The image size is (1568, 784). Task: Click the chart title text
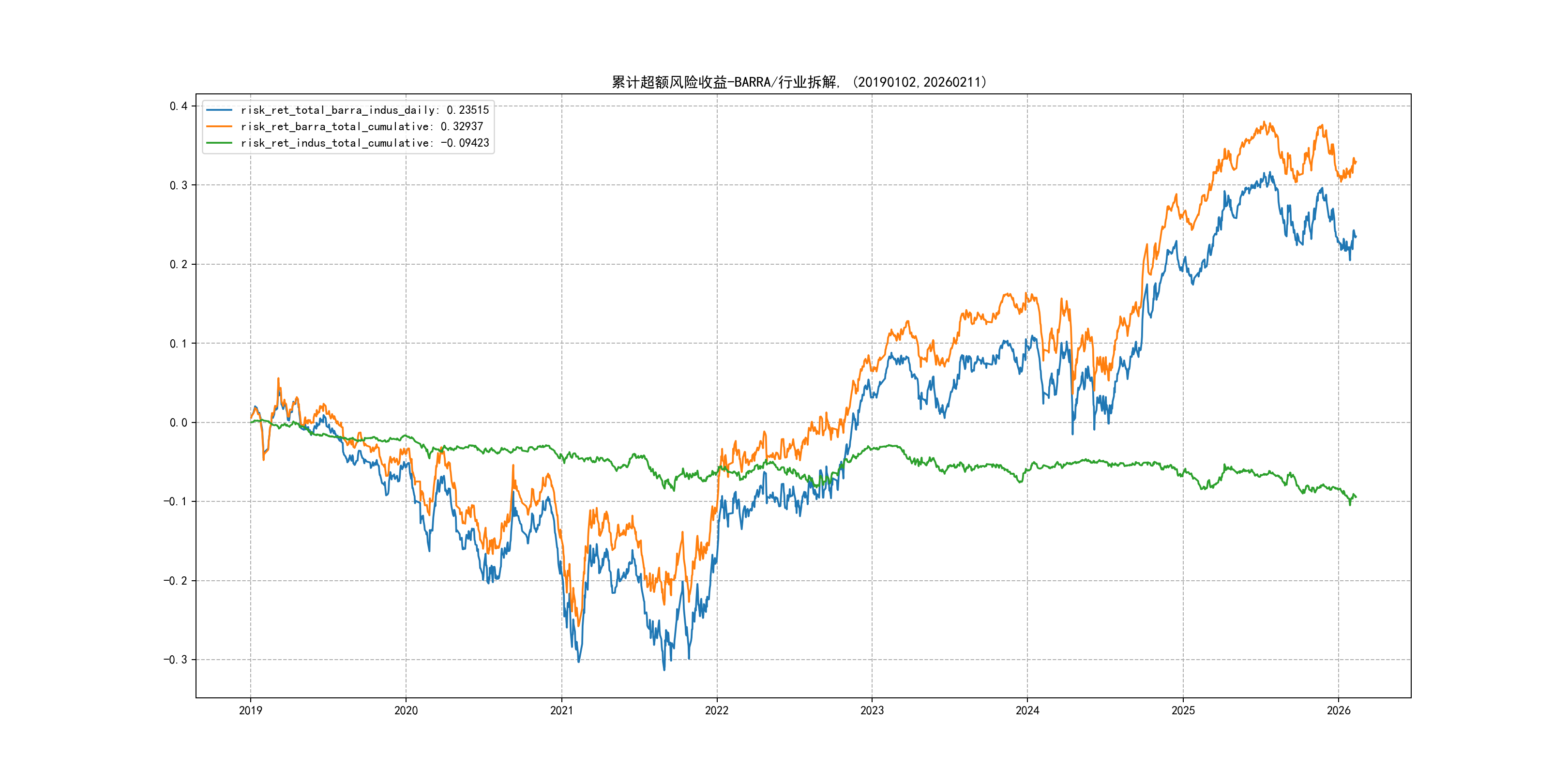pos(799,82)
